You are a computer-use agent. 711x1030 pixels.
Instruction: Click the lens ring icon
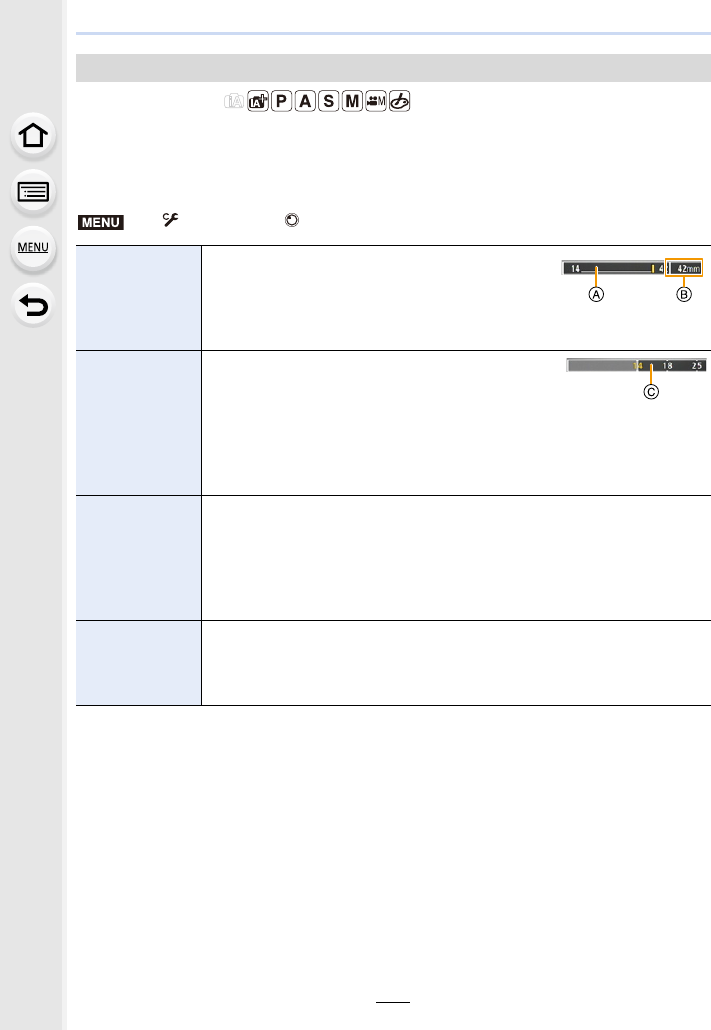pos(292,220)
